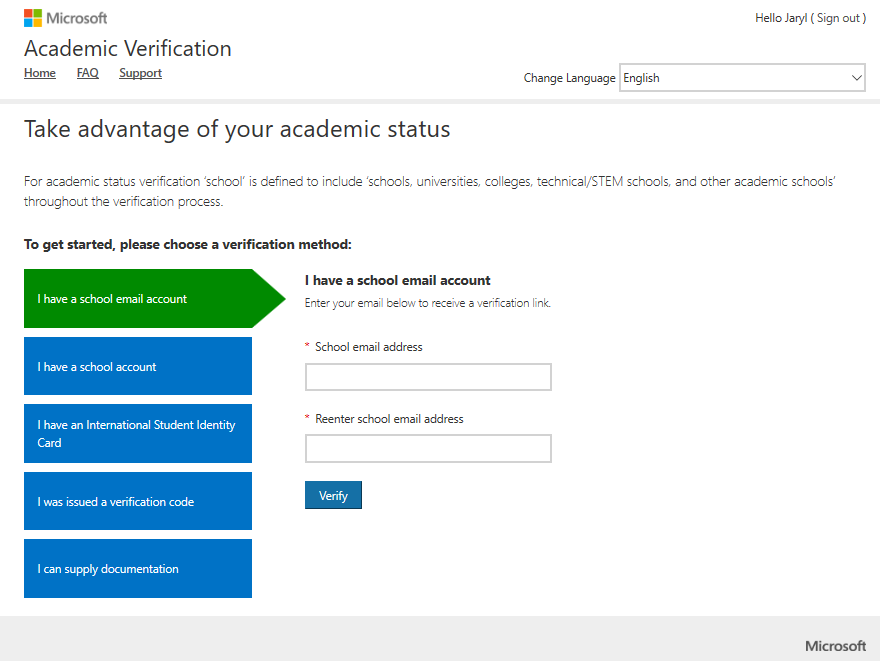Click the green arrow tip of selected method
Image resolution: width=880 pixels, height=661 pixels.
(x=268, y=299)
